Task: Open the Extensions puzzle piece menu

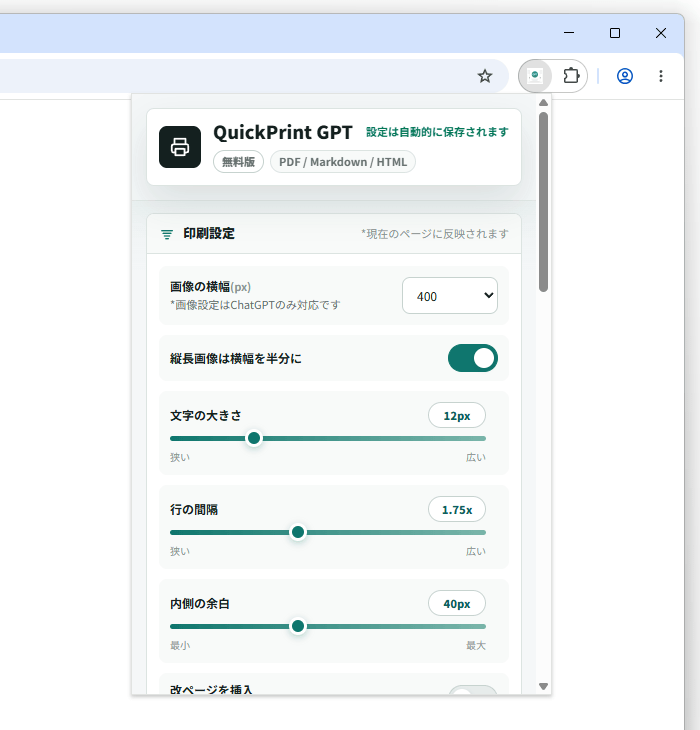Action: pyautogui.click(x=571, y=76)
